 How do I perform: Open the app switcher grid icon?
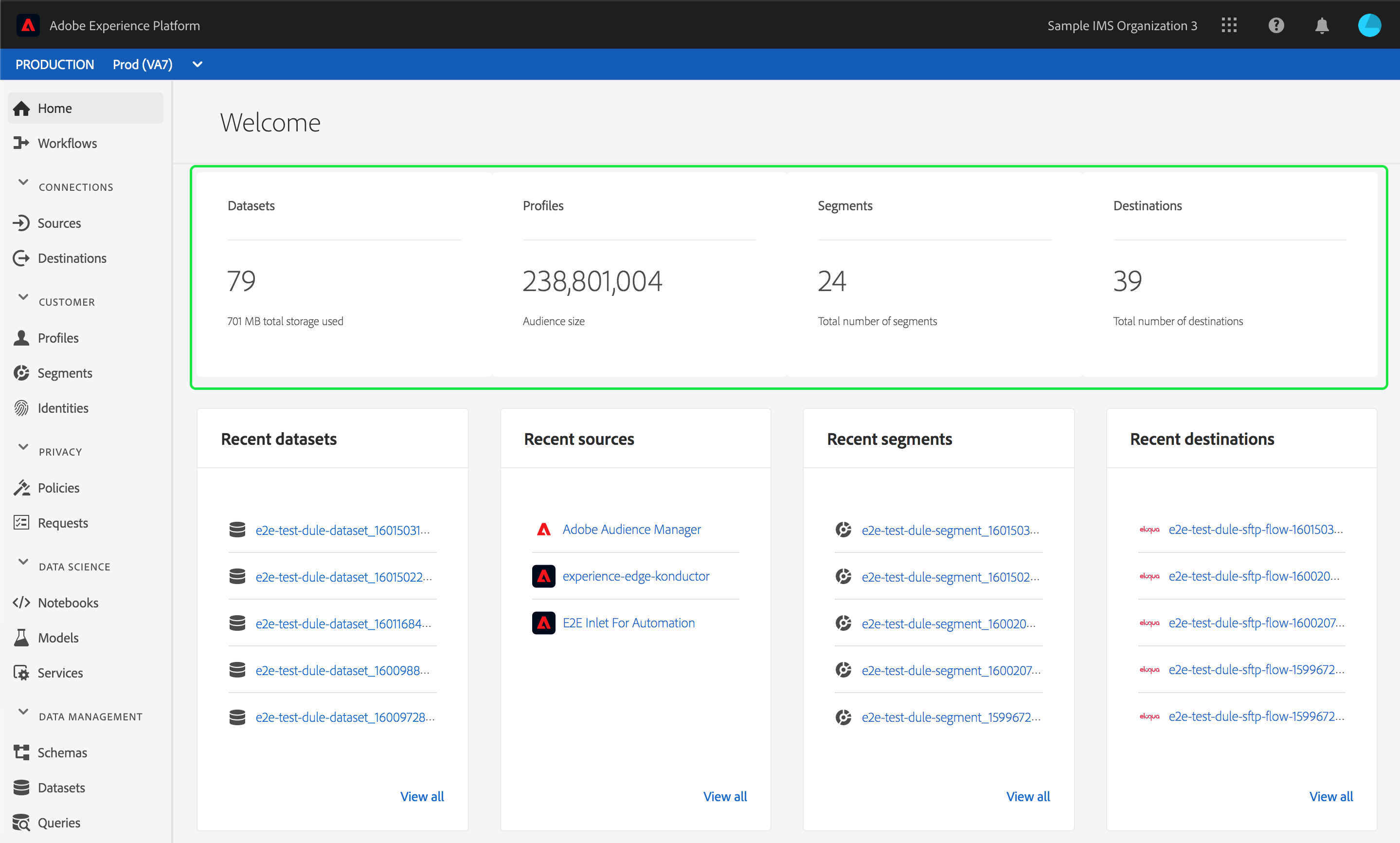point(1229,26)
